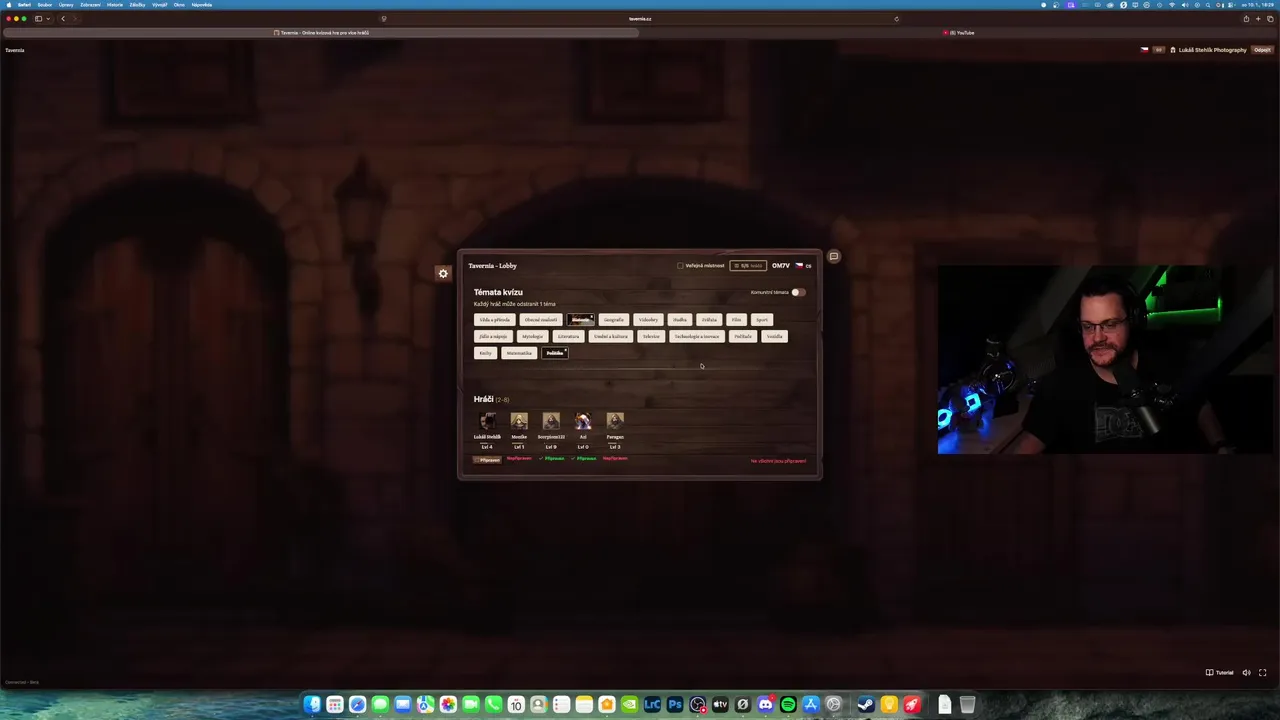This screenshot has height=720, width=1280.
Task: Open the lobby players-count button
Action: click(x=748, y=266)
